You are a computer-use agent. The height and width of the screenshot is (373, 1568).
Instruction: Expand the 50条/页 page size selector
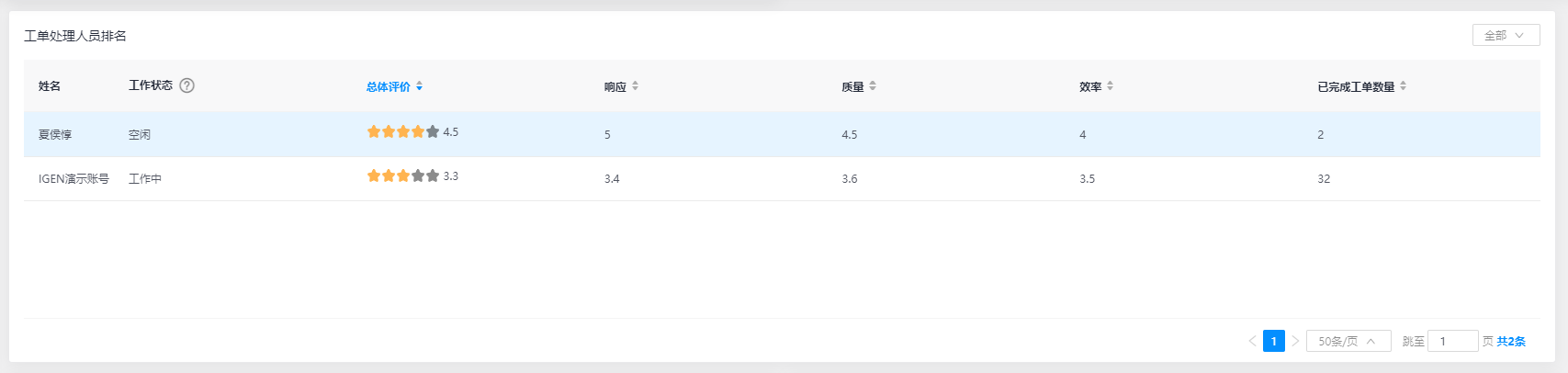point(1348,341)
